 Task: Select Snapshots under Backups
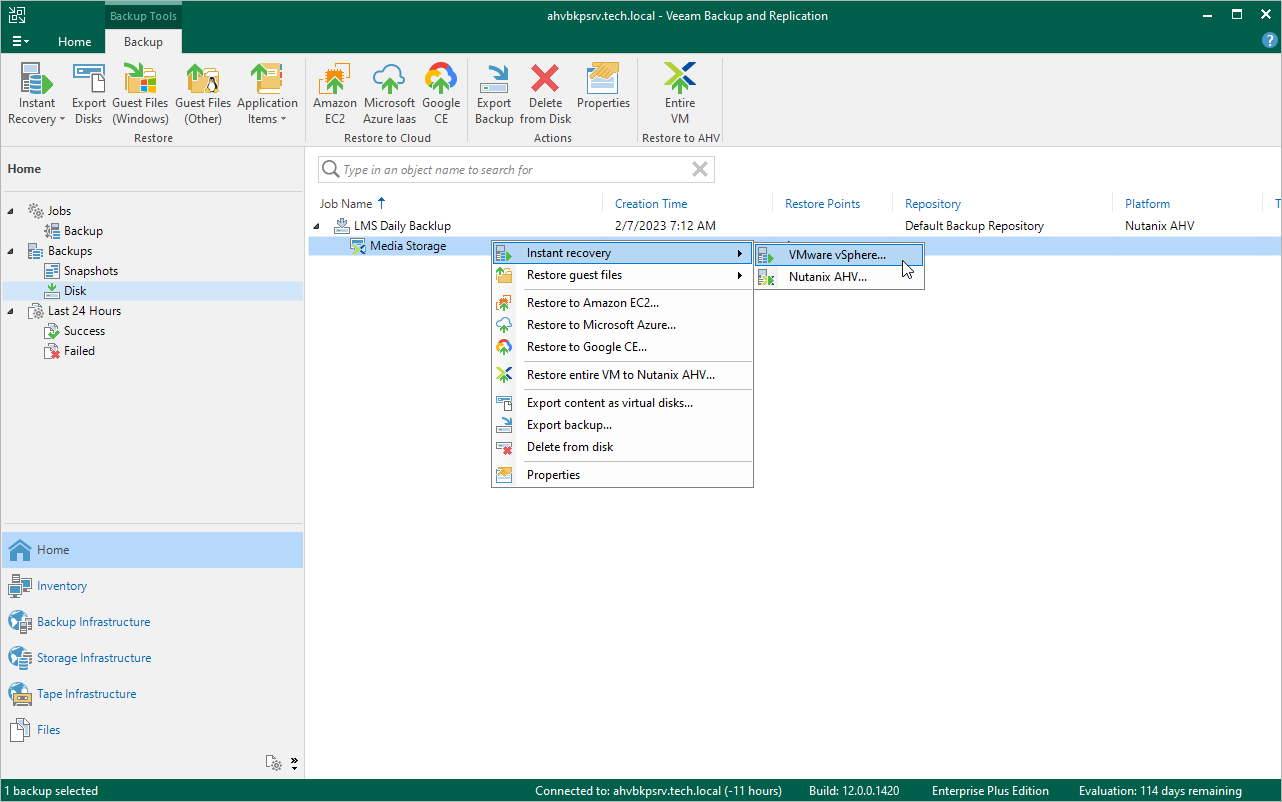pyautogui.click(x=91, y=271)
